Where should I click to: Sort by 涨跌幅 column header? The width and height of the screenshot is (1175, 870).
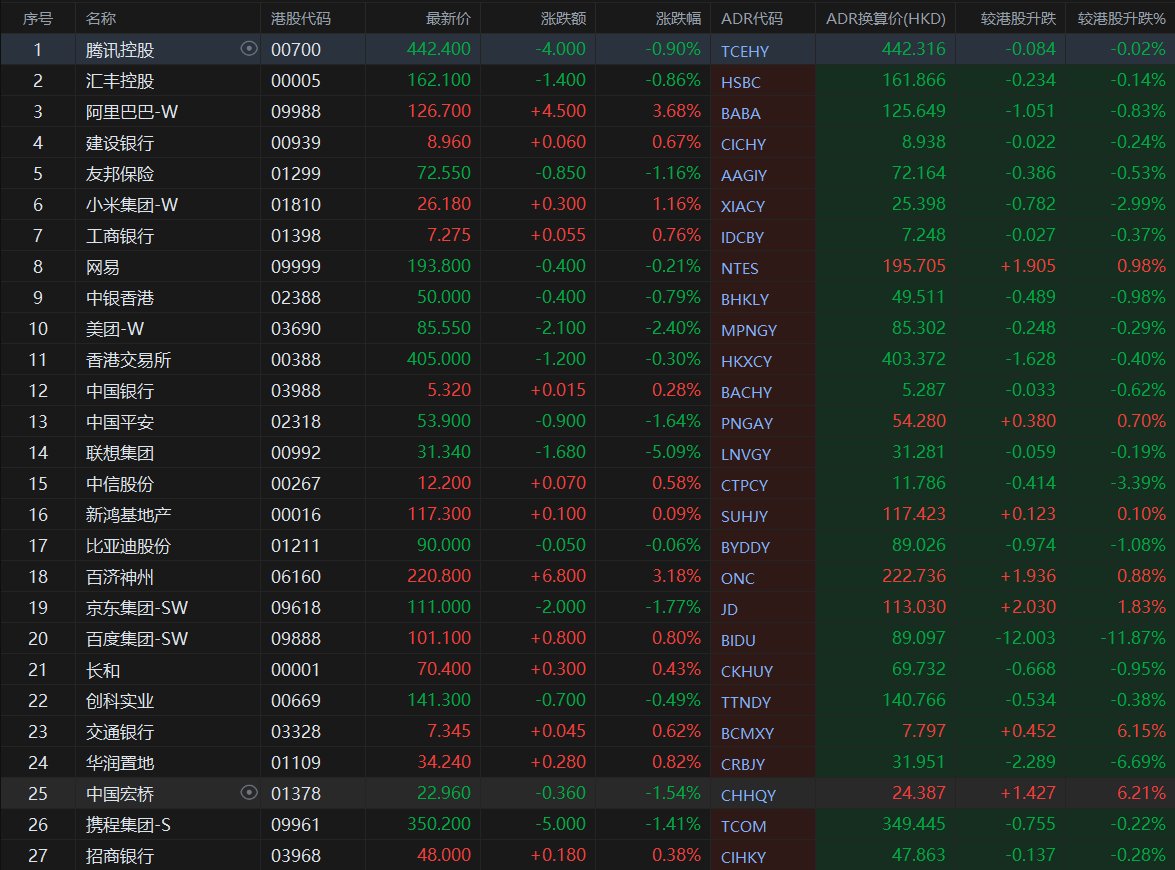678,18
